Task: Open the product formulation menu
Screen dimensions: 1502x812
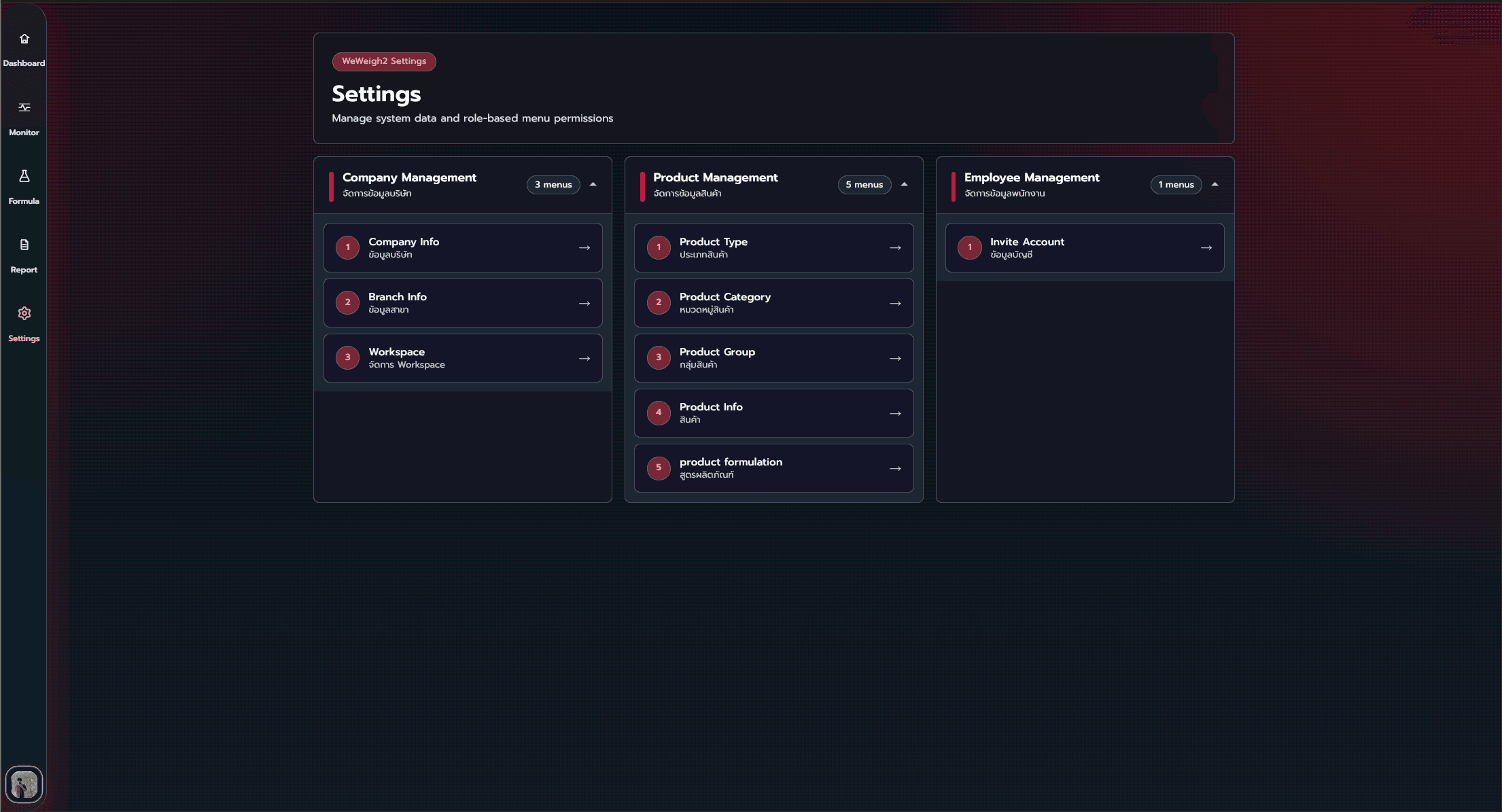Action: tap(774, 468)
